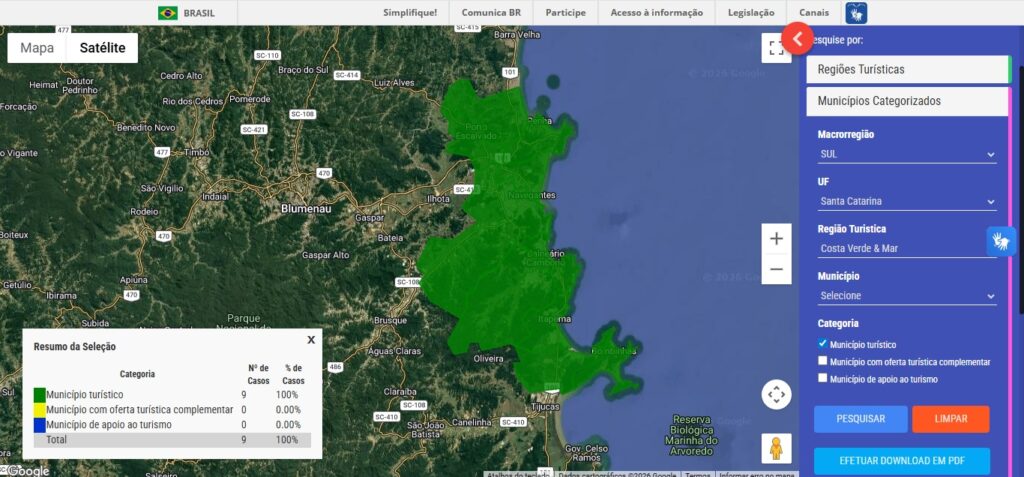Open the Município Selecione dropdown
The image size is (1024, 477).
(x=907, y=295)
